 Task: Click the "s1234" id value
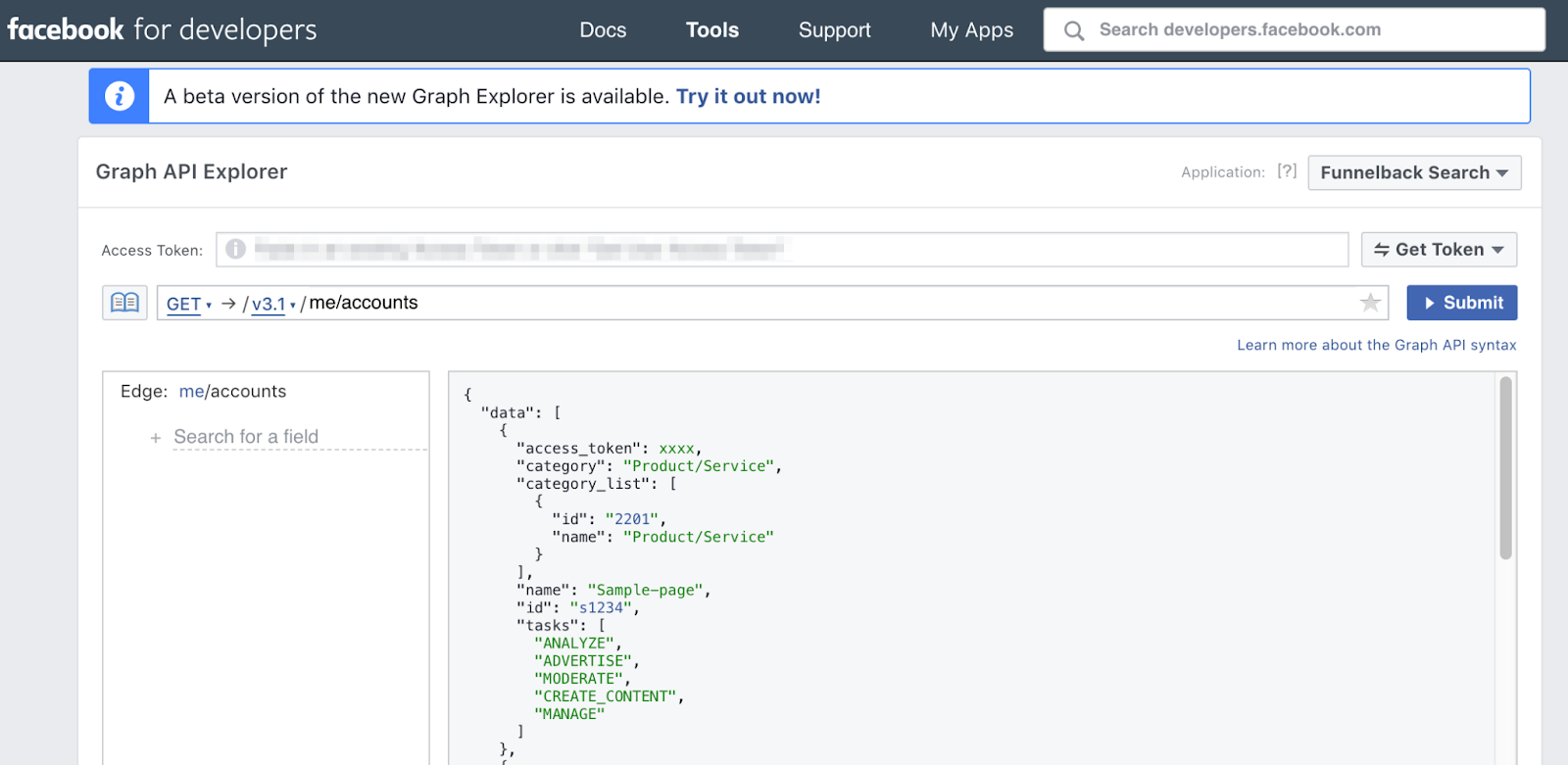click(601, 607)
